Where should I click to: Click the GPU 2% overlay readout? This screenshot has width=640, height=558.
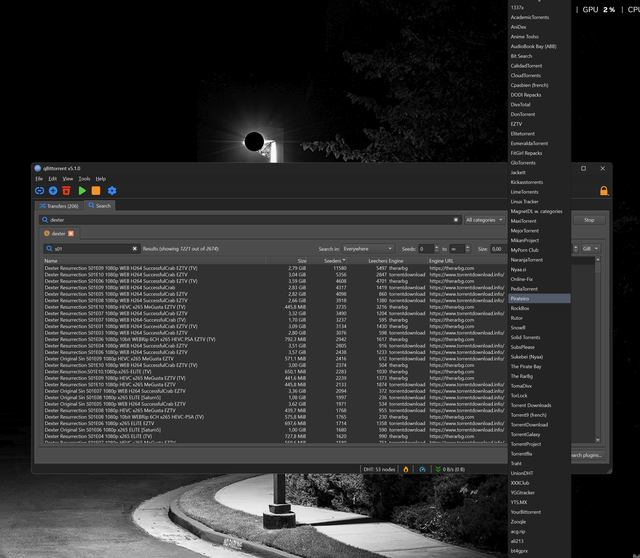599,9
